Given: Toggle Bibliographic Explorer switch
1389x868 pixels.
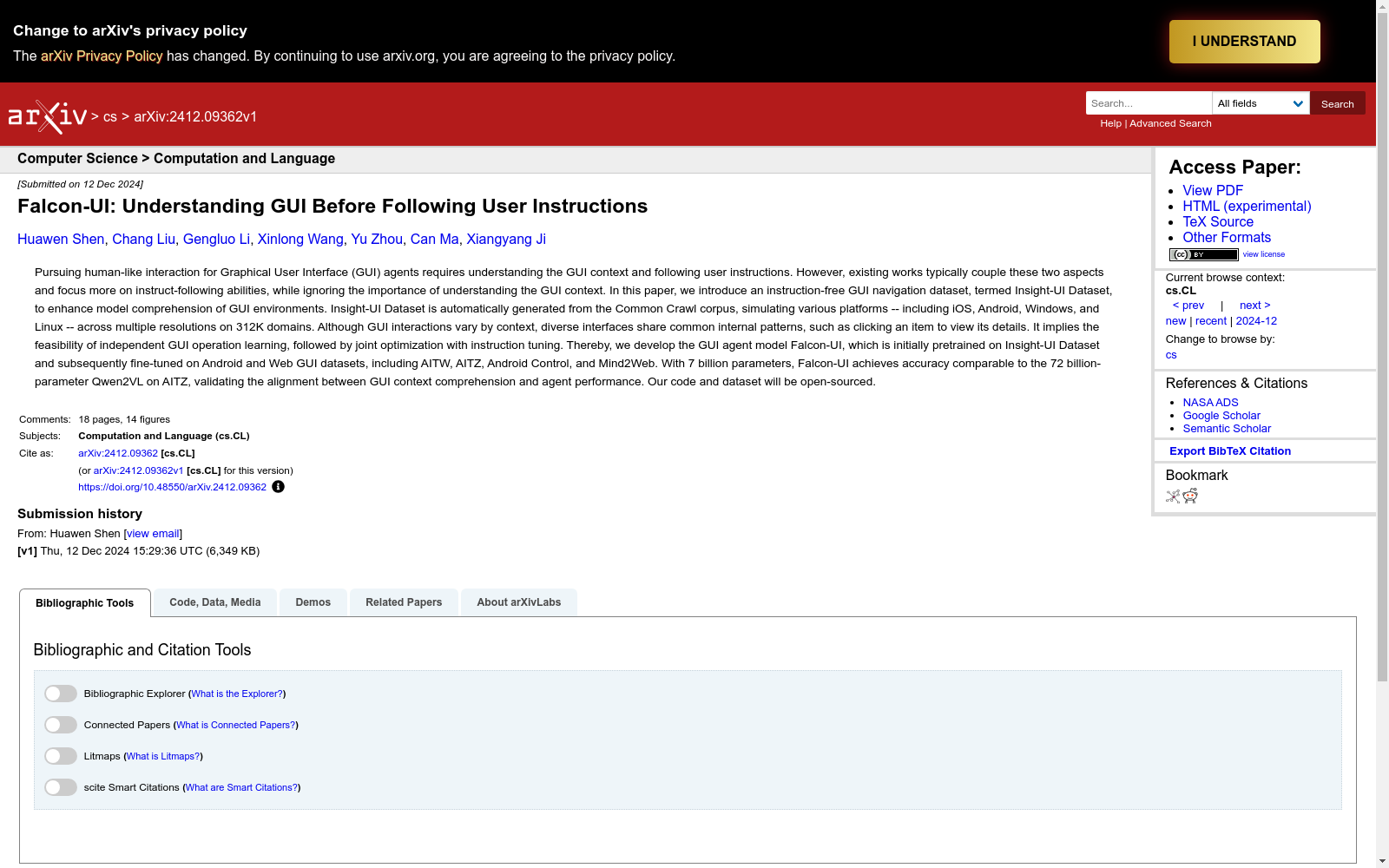Looking at the screenshot, I should coord(61,694).
